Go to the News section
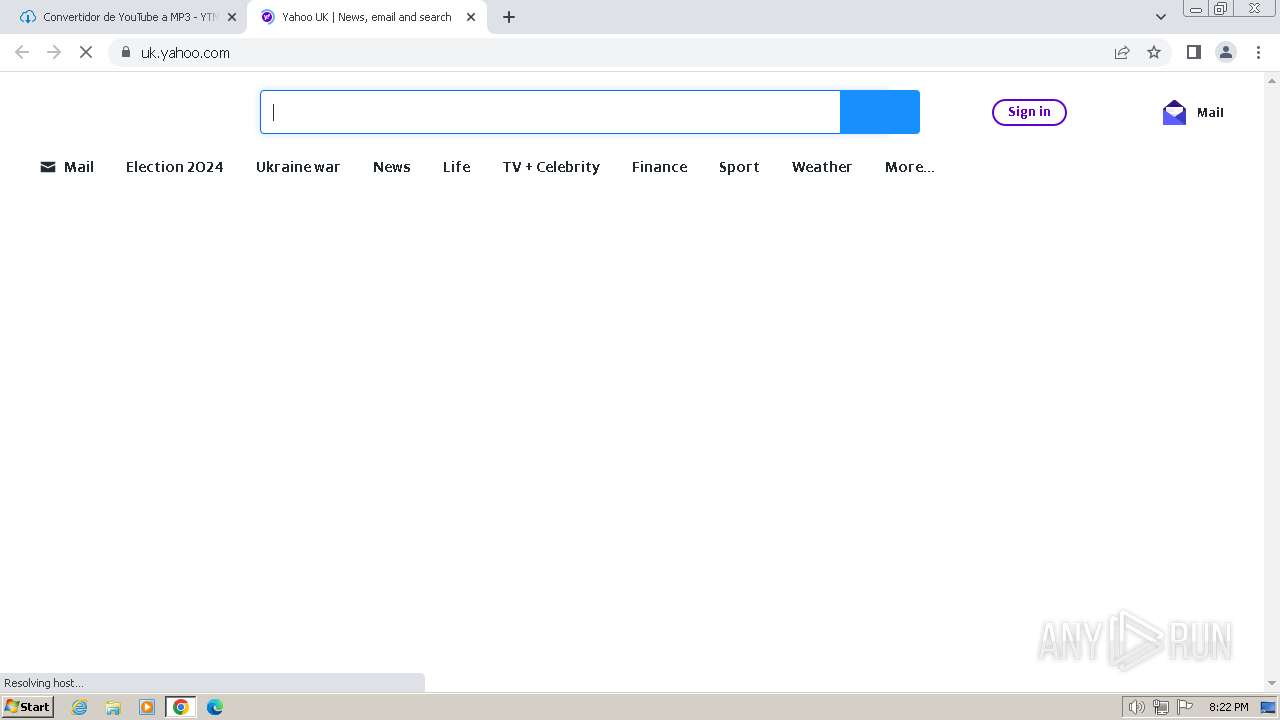The image size is (1280, 720). pyautogui.click(x=392, y=167)
